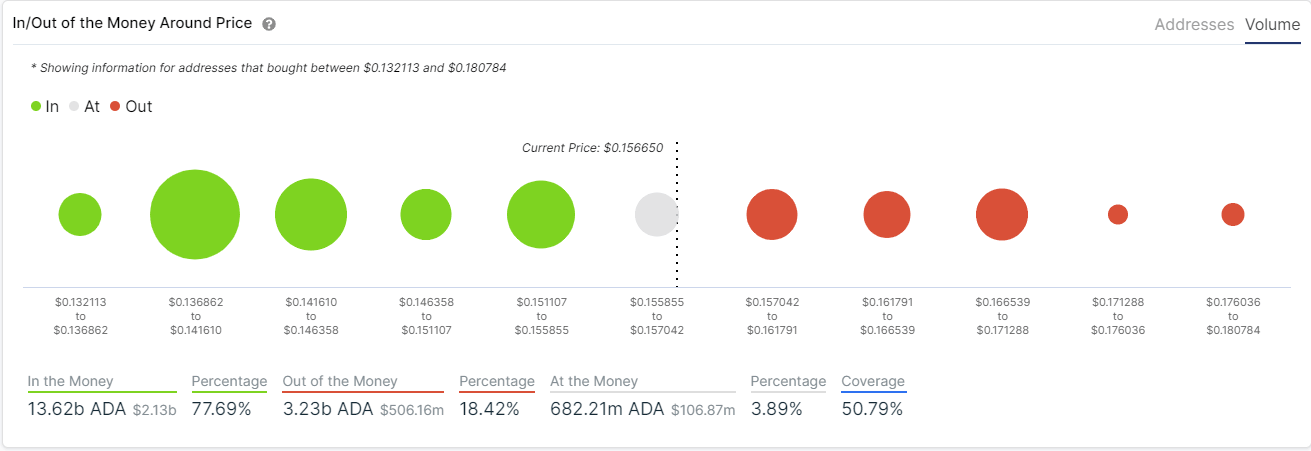Click green bubble for $0.132113 to $0.136862
1311x451 pixels.
click(80, 215)
